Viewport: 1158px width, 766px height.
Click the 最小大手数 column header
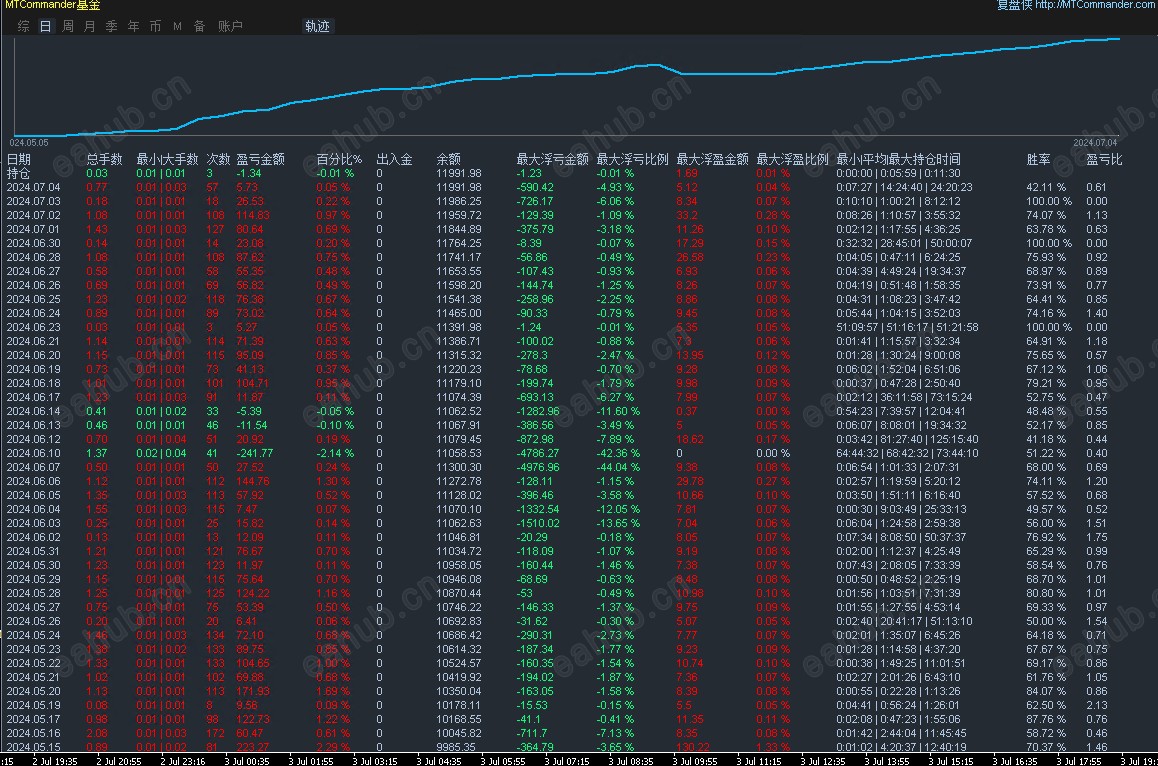[167, 160]
